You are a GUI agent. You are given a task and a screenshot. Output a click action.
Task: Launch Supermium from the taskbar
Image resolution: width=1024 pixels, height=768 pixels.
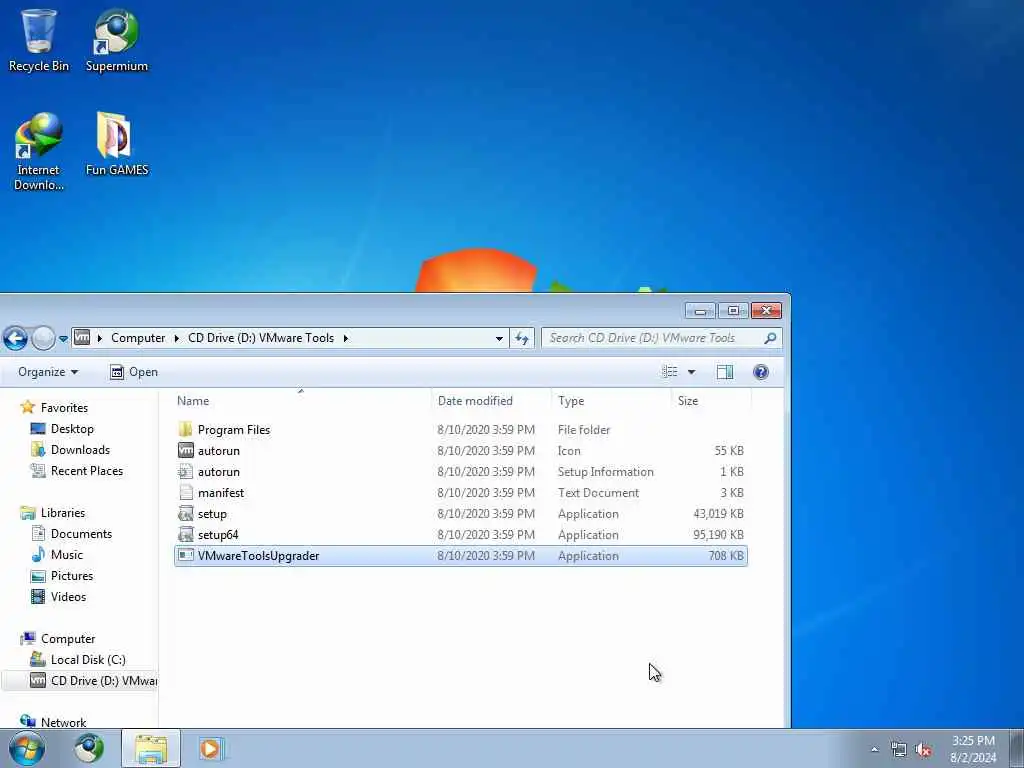click(x=89, y=748)
